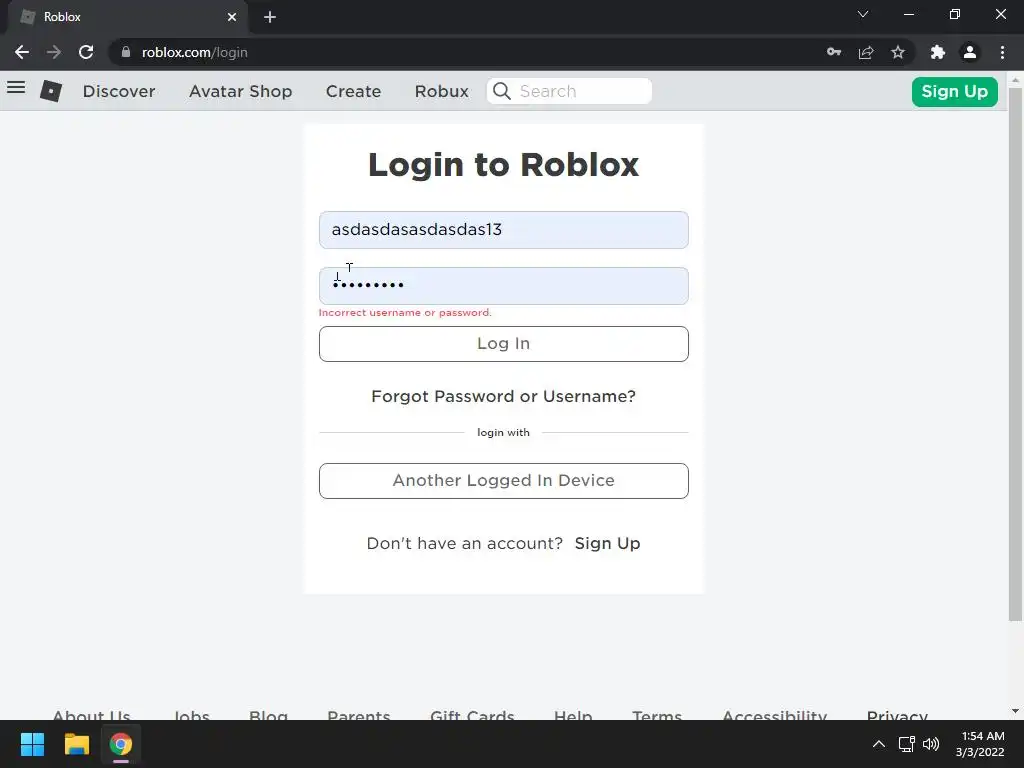The width and height of the screenshot is (1024, 768).
Task: Click the search magnifier icon
Action: (x=502, y=91)
